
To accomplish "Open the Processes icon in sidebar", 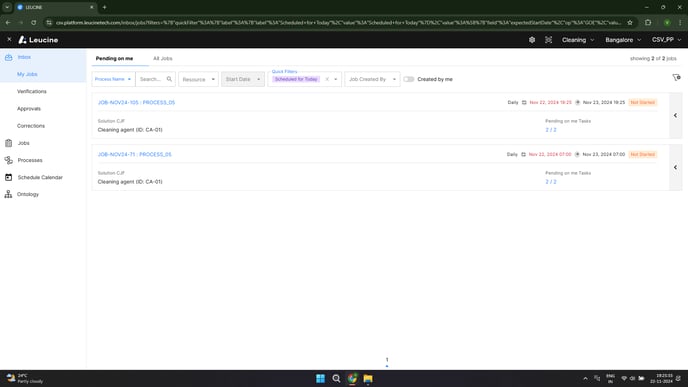I will (x=8, y=160).
